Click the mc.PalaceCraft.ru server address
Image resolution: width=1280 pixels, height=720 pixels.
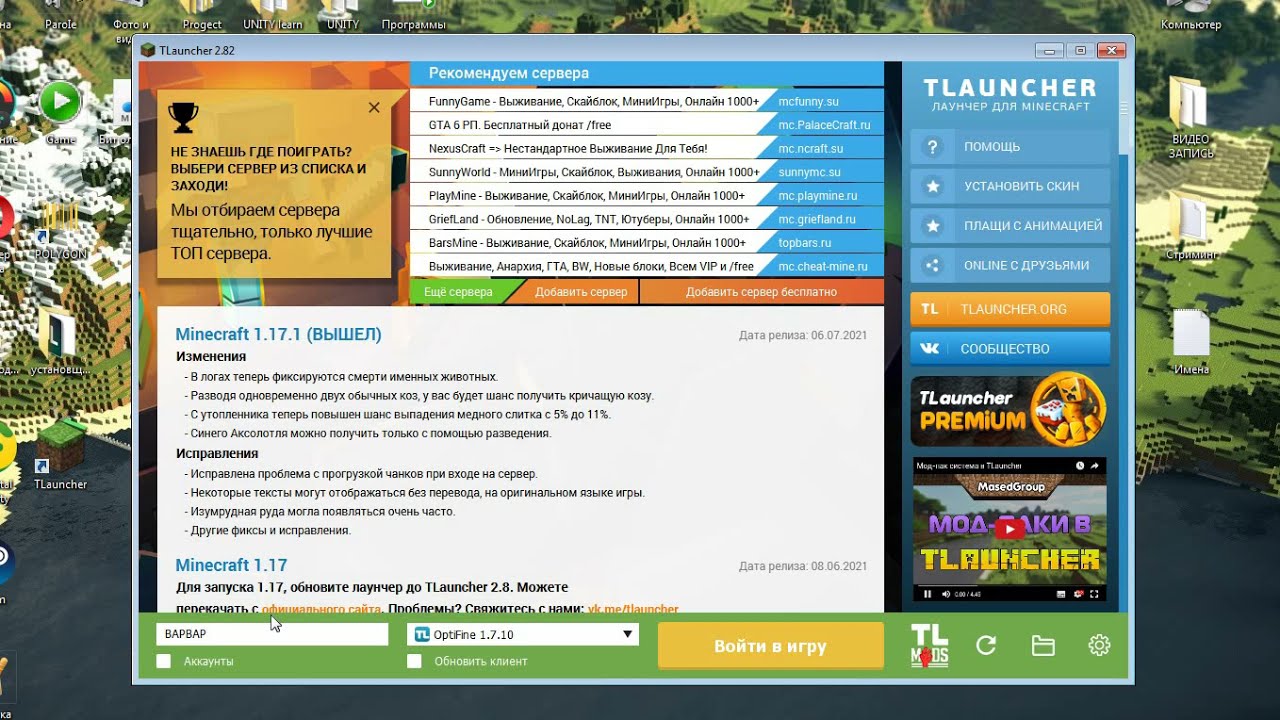click(x=824, y=125)
